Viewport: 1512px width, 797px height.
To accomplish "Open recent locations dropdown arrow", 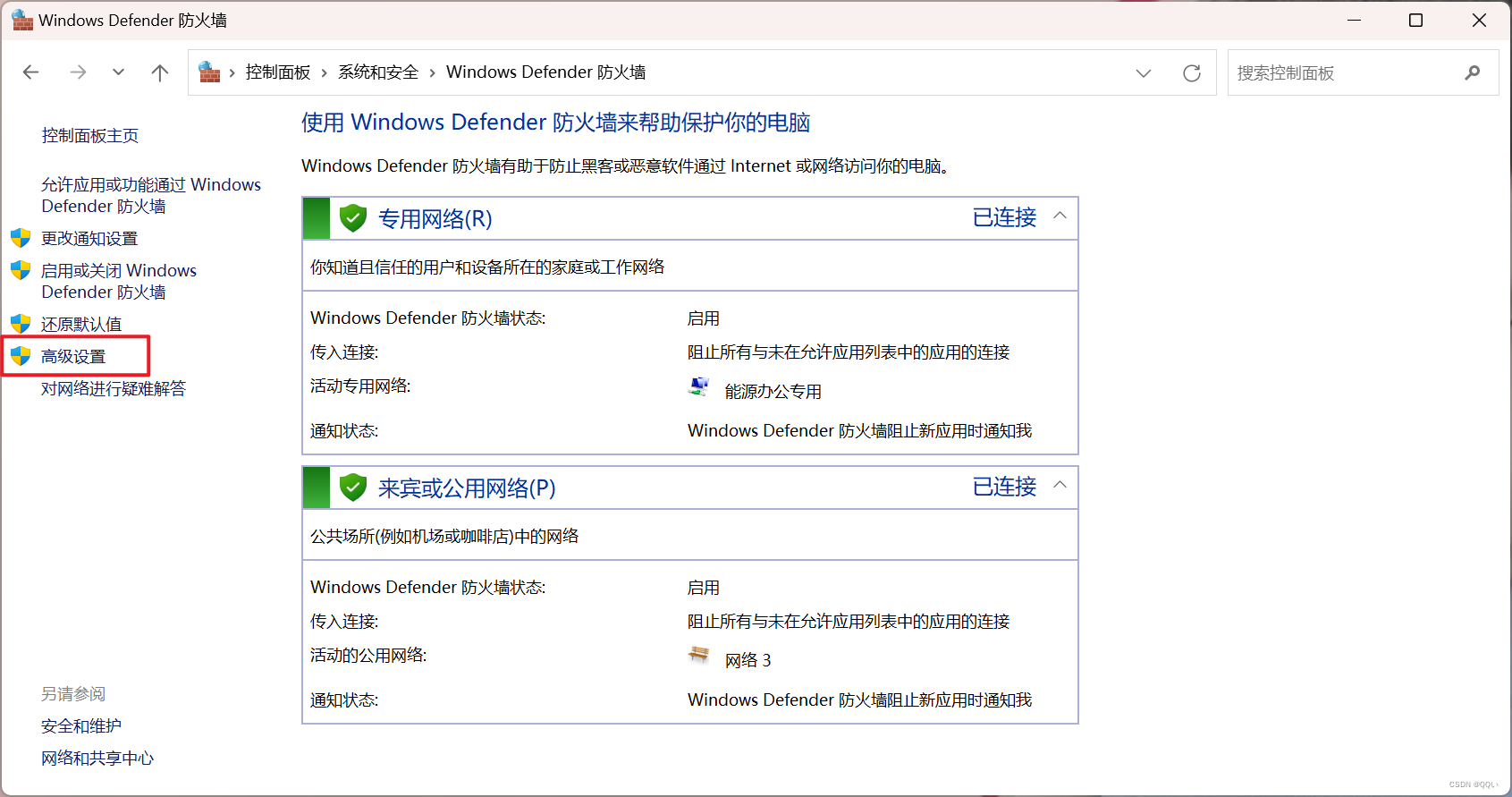I will point(118,72).
